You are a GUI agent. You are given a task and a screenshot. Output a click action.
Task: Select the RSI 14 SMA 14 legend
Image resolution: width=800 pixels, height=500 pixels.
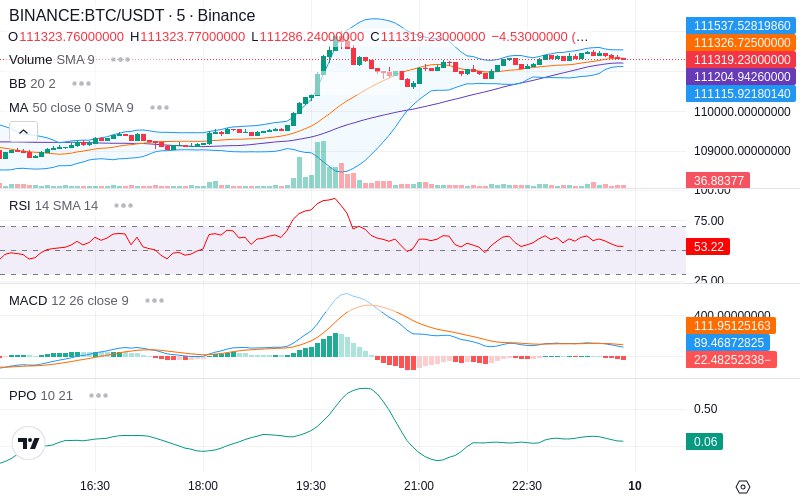coord(54,206)
